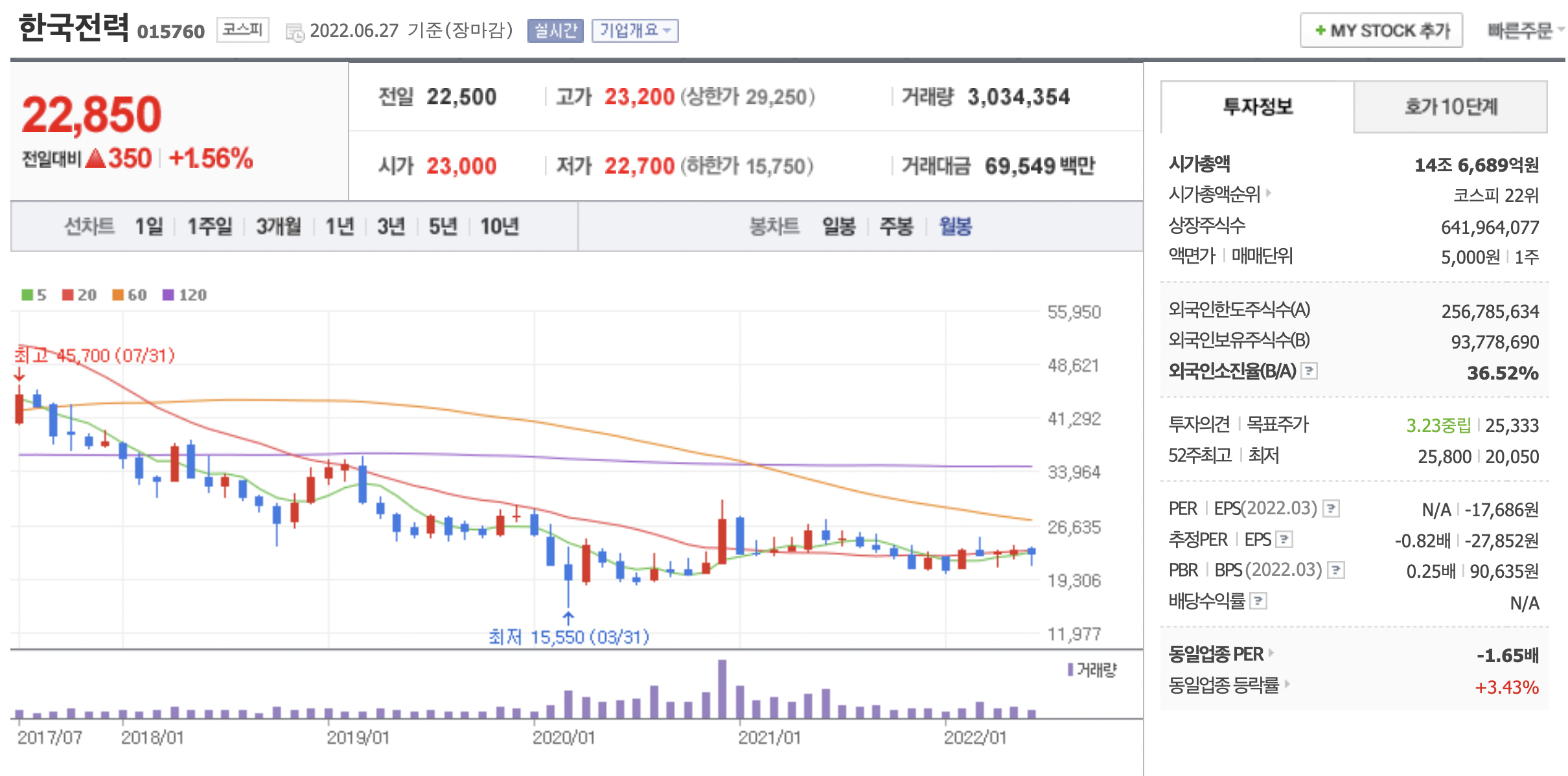Click the calendar icon beside 2022.06.27 date
Screen dimensions: 1568x776
coord(295,32)
